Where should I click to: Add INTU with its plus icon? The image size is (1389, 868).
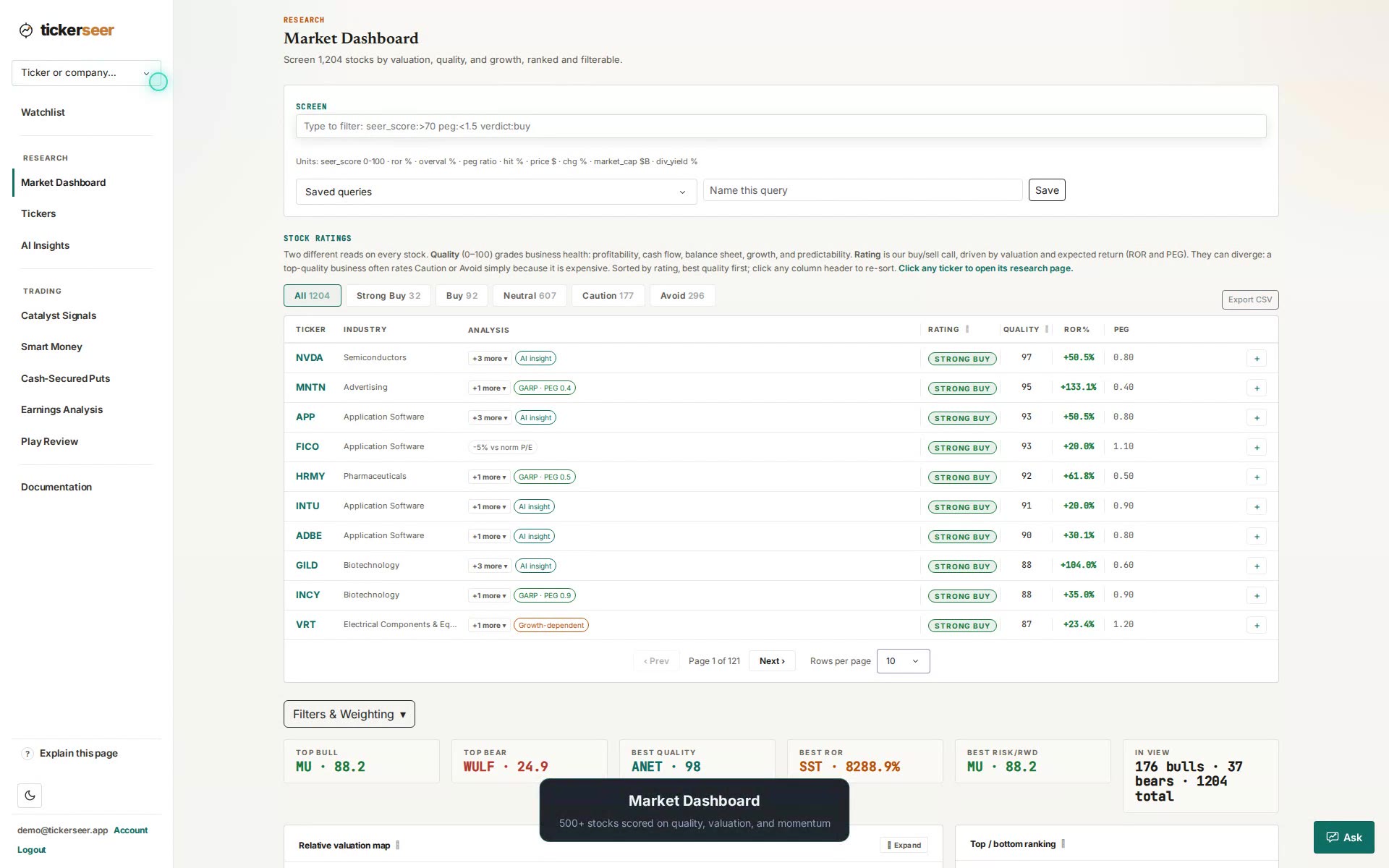(1257, 507)
